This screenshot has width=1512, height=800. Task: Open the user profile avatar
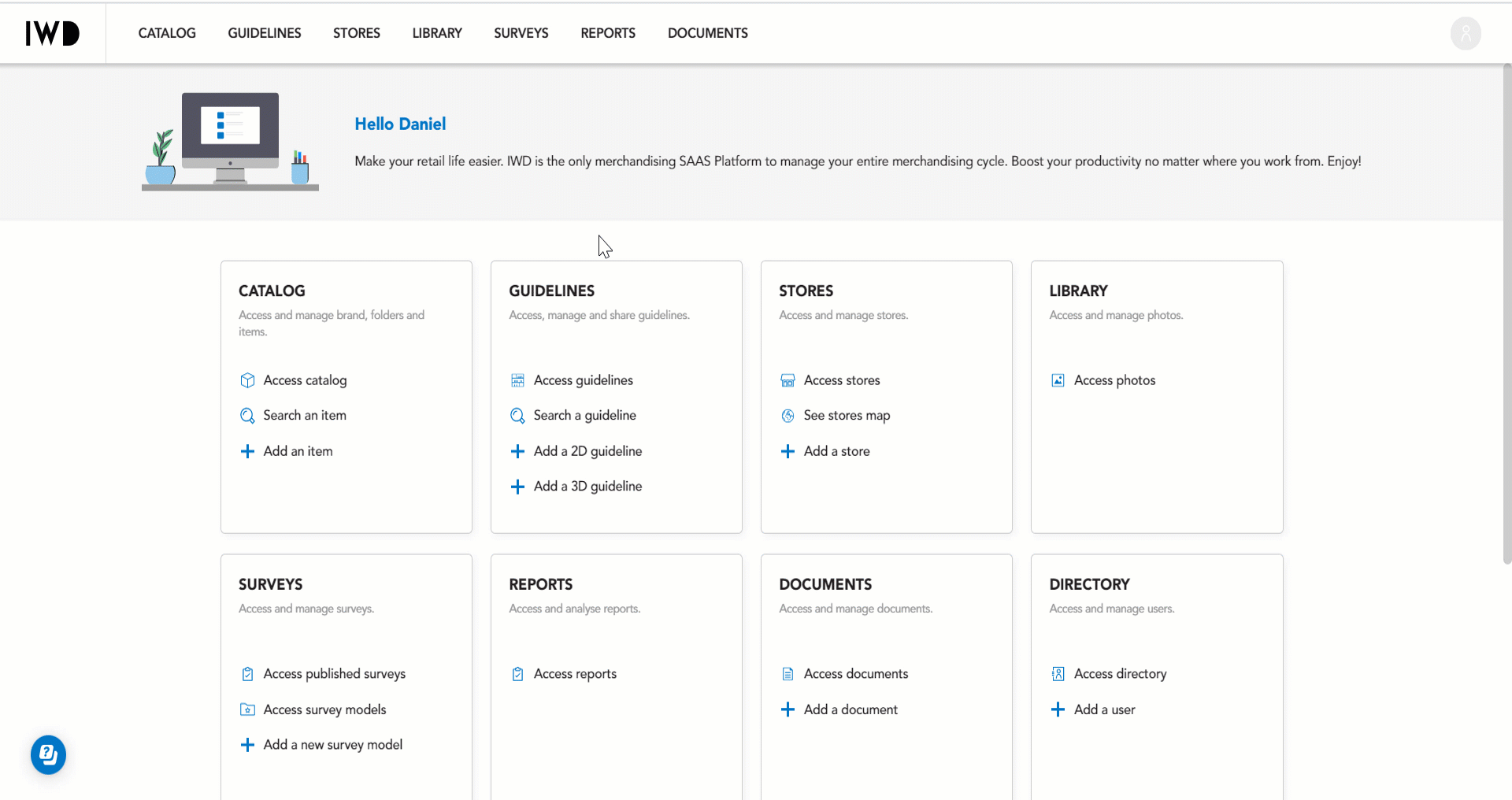click(x=1466, y=33)
